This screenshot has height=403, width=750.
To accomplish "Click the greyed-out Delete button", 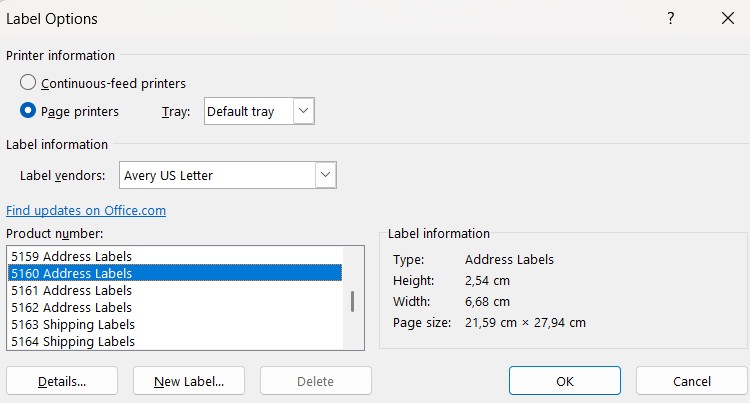I will coord(315,381).
